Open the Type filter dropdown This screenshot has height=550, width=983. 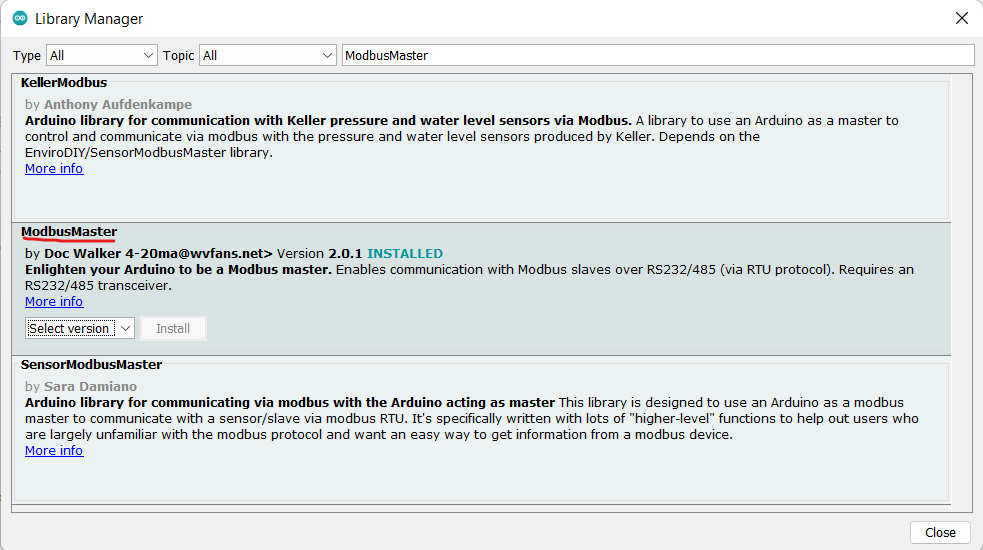click(101, 55)
